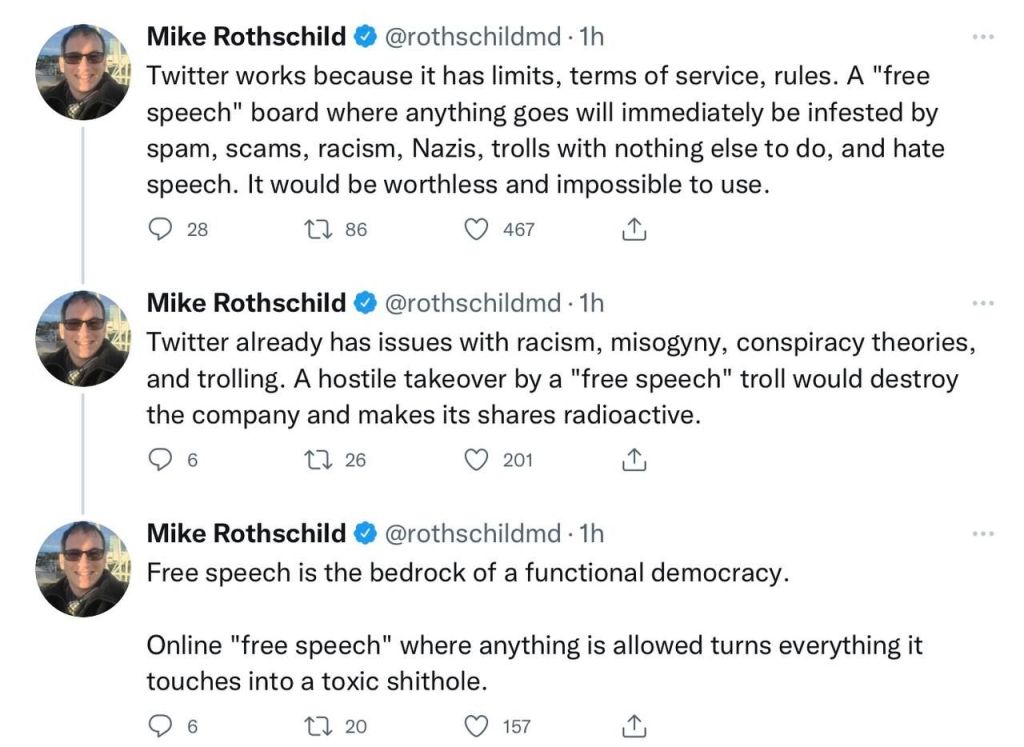Share the first tweet about terms of service
The image size is (1024, 747).
(634, 230)
